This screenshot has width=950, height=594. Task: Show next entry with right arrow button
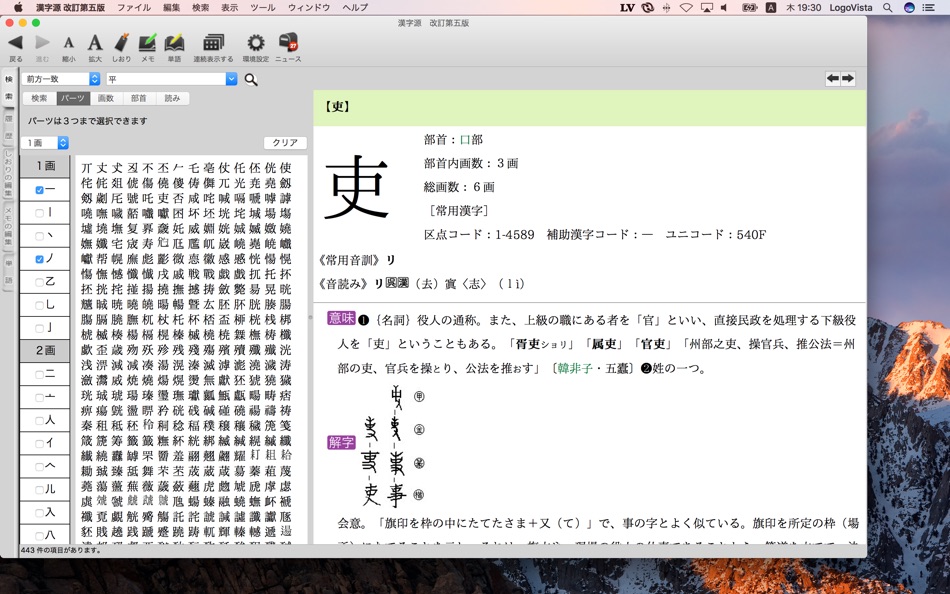click(x=848, y=78)
